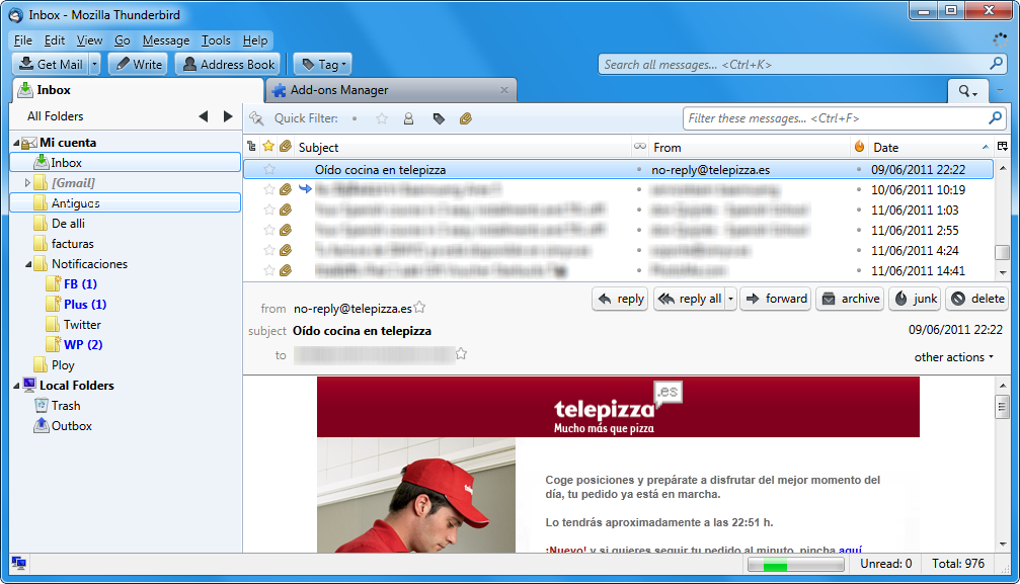Open the Address Book
Viewport: 1020px width, 584px height.
228,64
